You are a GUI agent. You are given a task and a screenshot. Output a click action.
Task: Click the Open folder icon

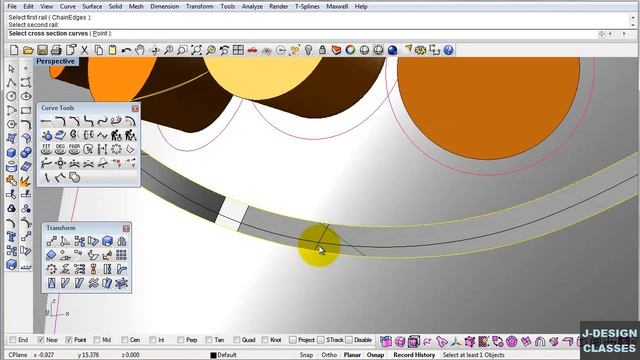(x=28, y=50)
